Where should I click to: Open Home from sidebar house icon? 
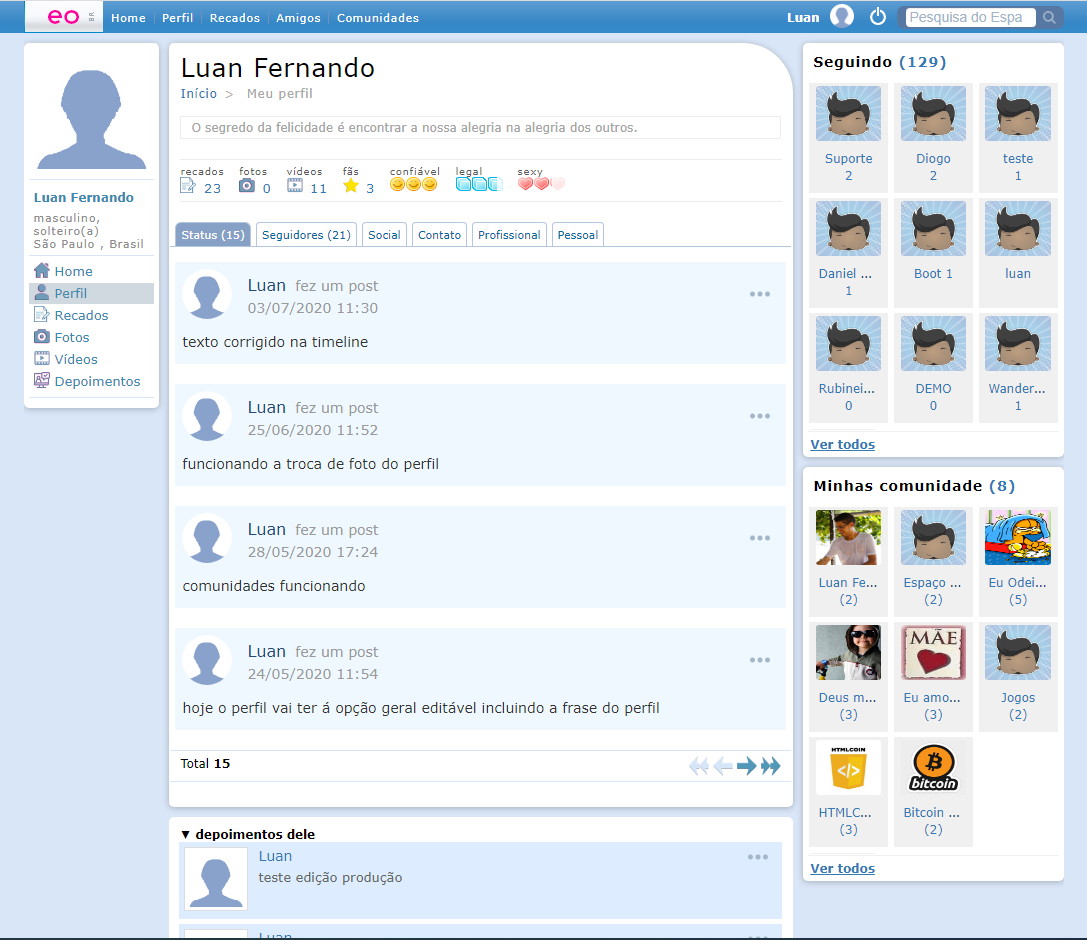(x=42, y=270)
